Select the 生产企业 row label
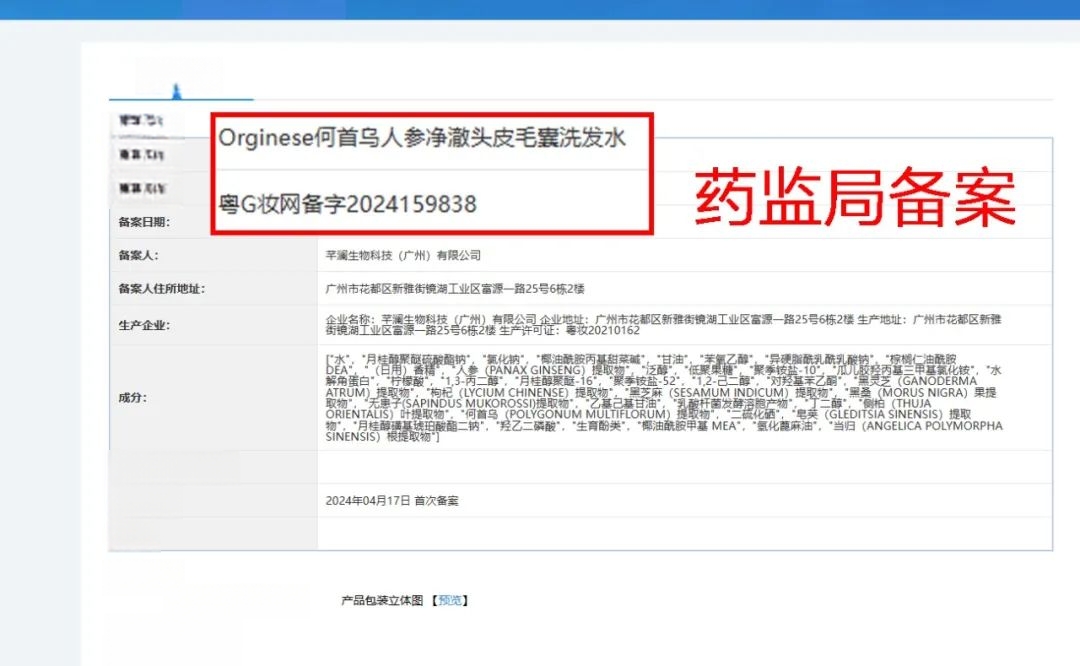Image resolution: width=1080 pixels, height=666 pixels. click(x=144, y=325)
